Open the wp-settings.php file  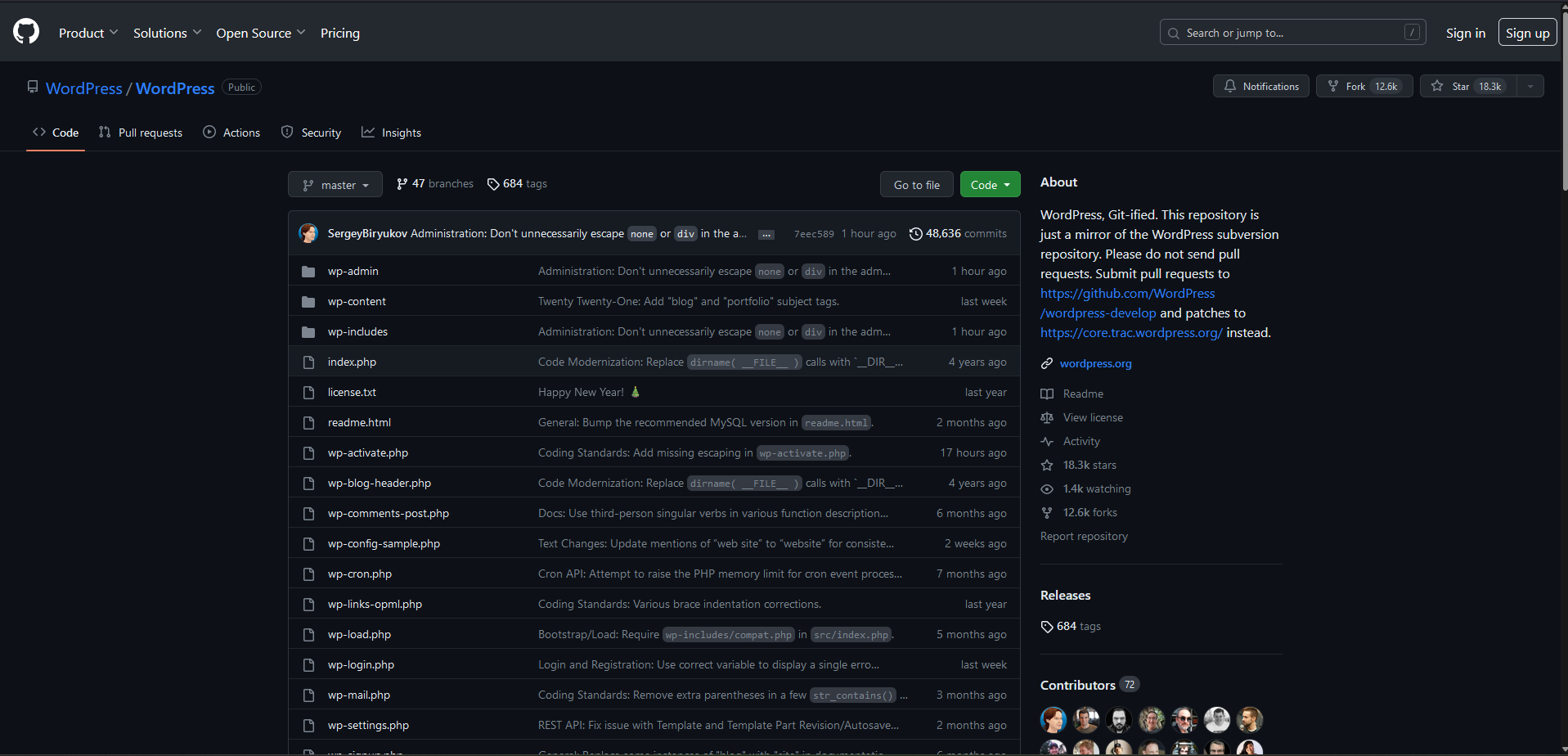point(368,726)
